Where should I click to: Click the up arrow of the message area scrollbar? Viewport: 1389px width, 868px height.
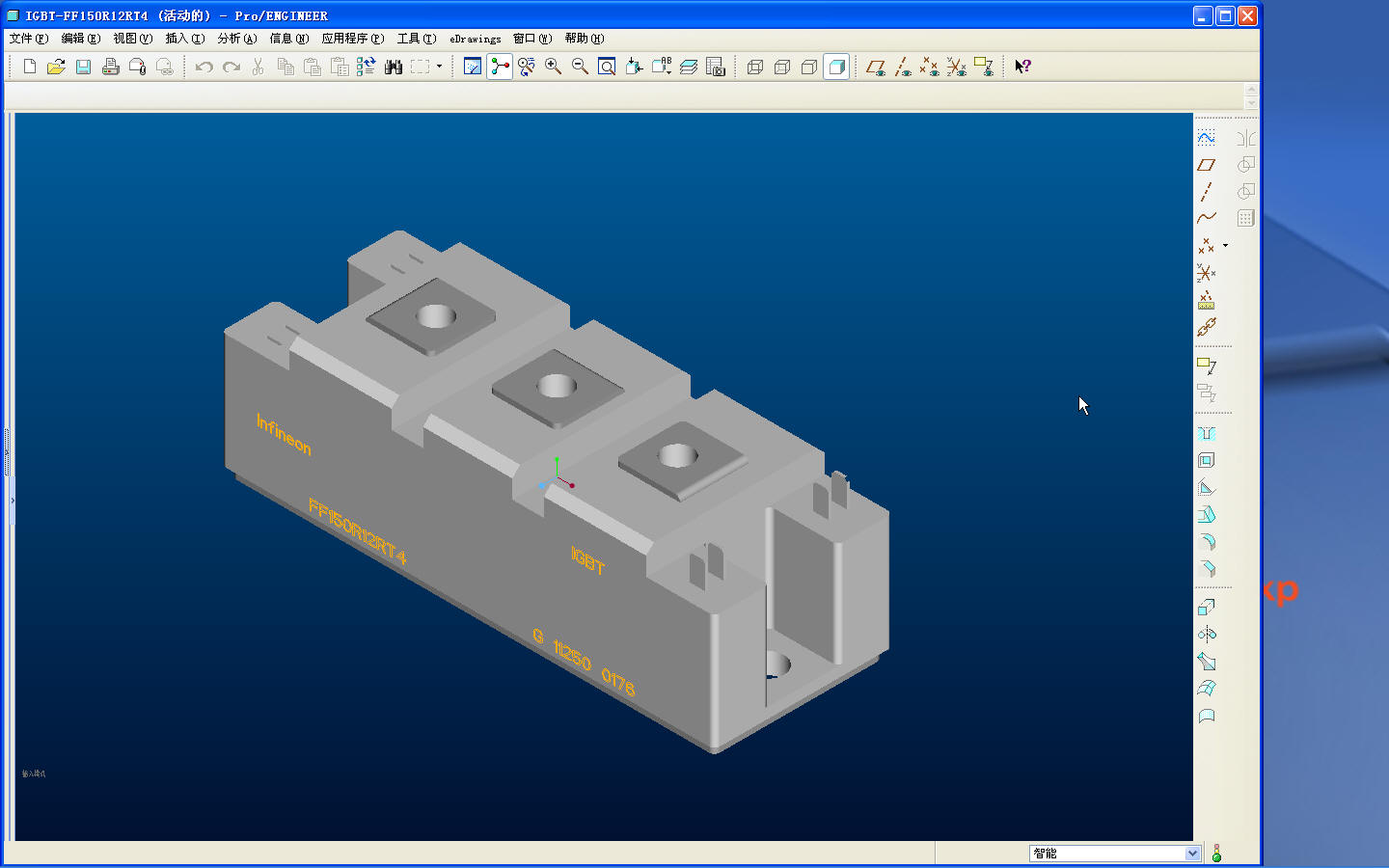tap(1251, 90)
